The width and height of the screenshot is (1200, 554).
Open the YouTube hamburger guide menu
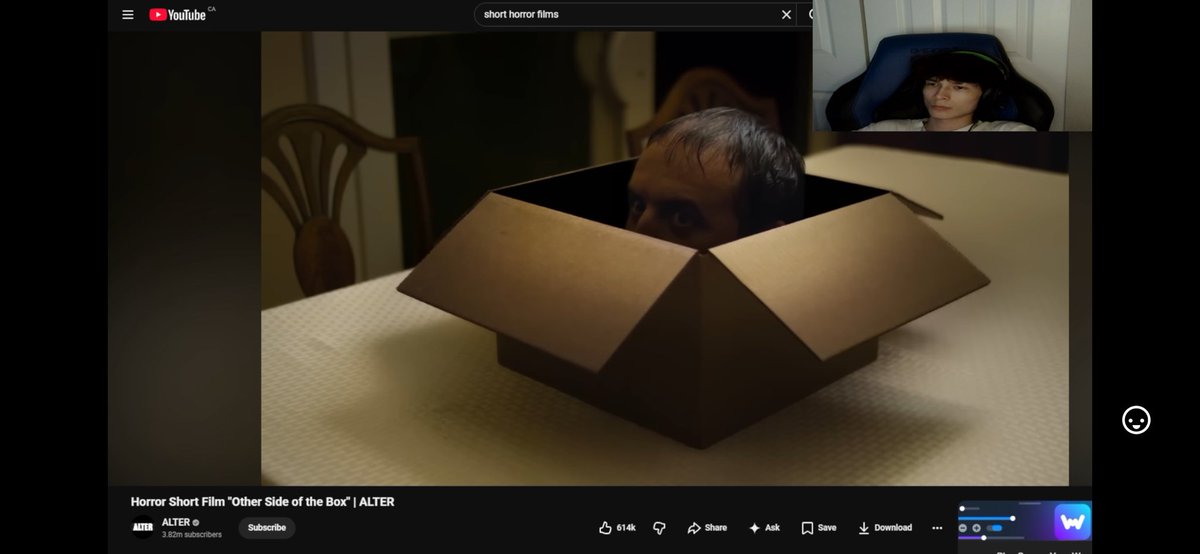[x=127, y=15]
